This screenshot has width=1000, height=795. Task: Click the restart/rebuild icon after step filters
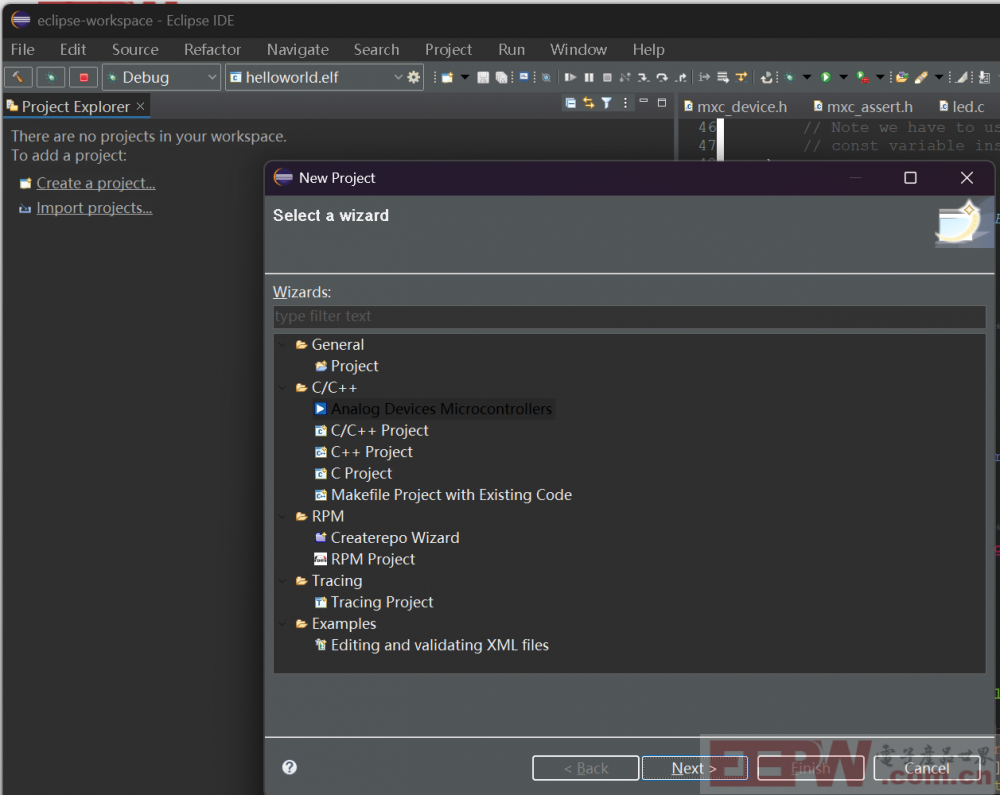(x=766, y=77)
